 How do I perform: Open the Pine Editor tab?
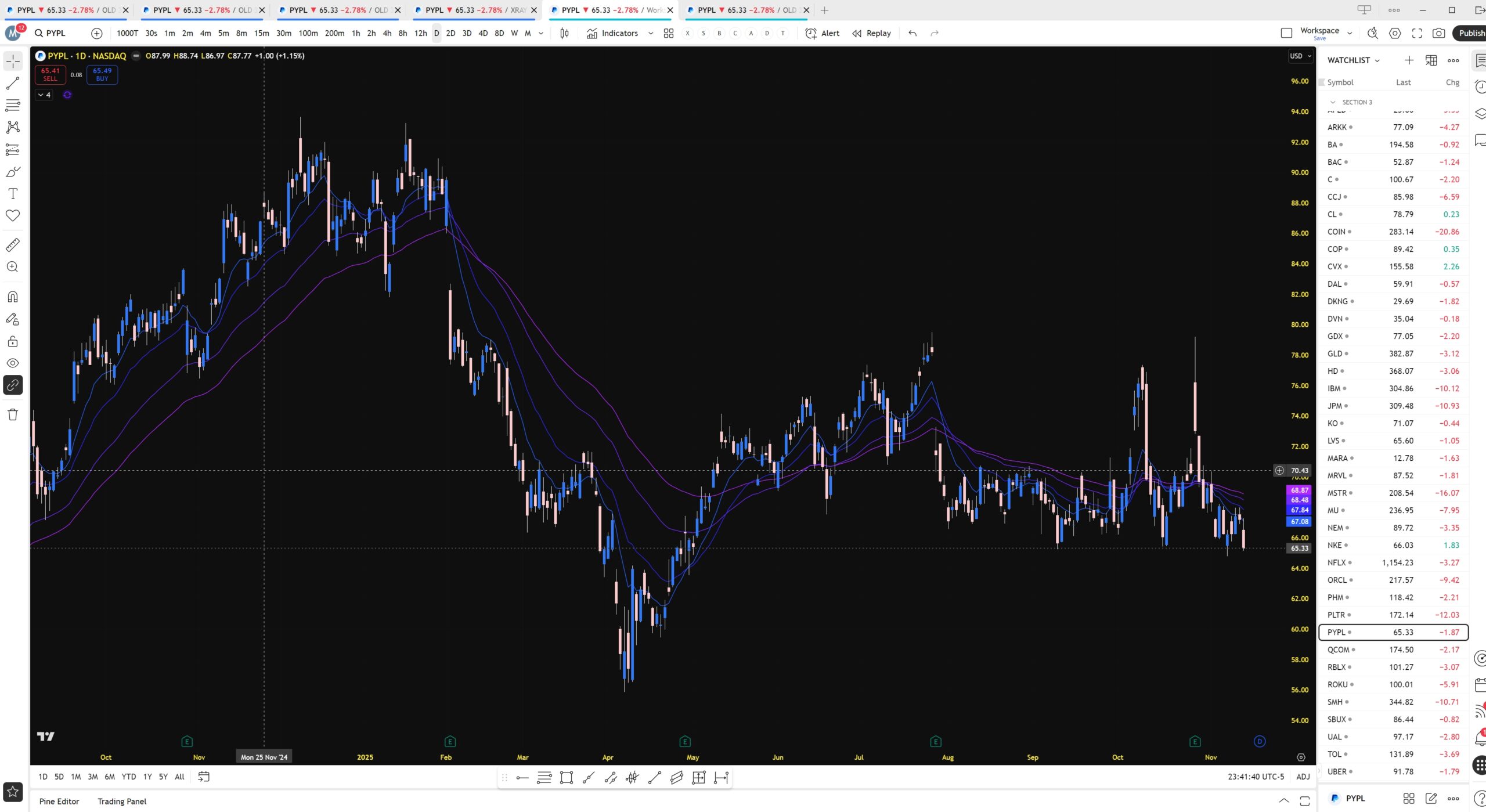pyautogui.click(x=59, y=801)
